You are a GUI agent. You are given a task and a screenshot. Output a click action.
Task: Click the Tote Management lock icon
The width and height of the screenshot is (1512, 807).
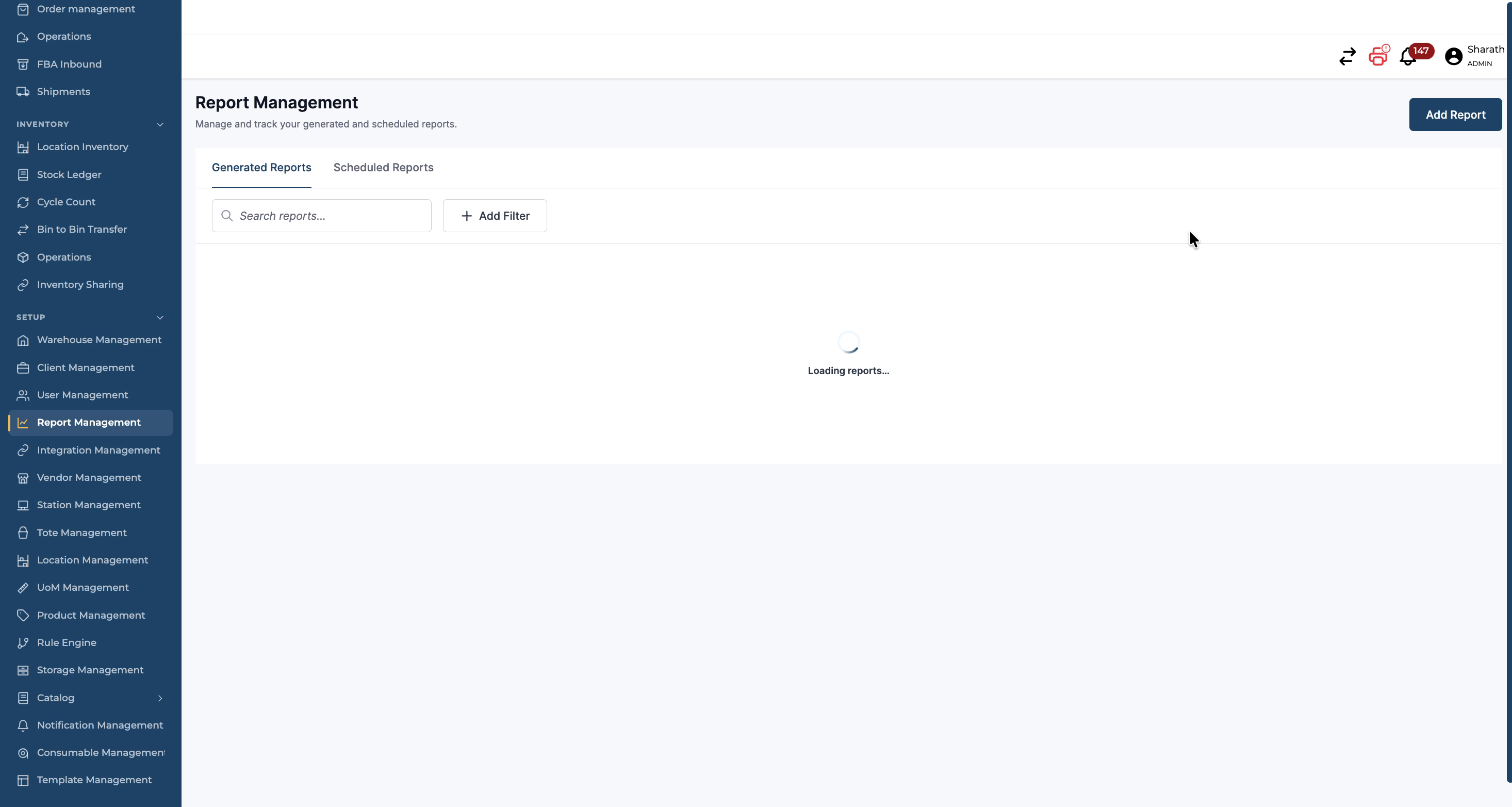click(23, 532)
